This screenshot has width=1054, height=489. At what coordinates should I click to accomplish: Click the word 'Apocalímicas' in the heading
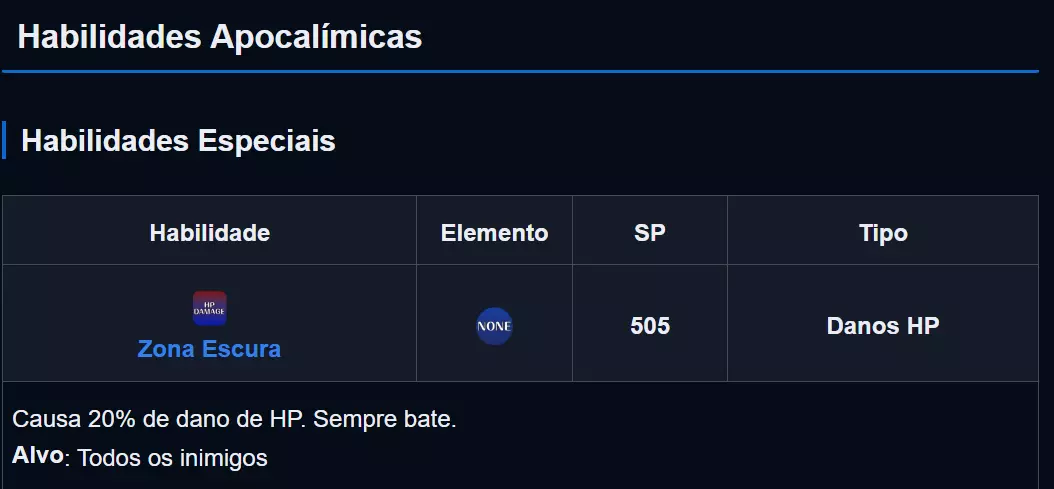(316, 37)
